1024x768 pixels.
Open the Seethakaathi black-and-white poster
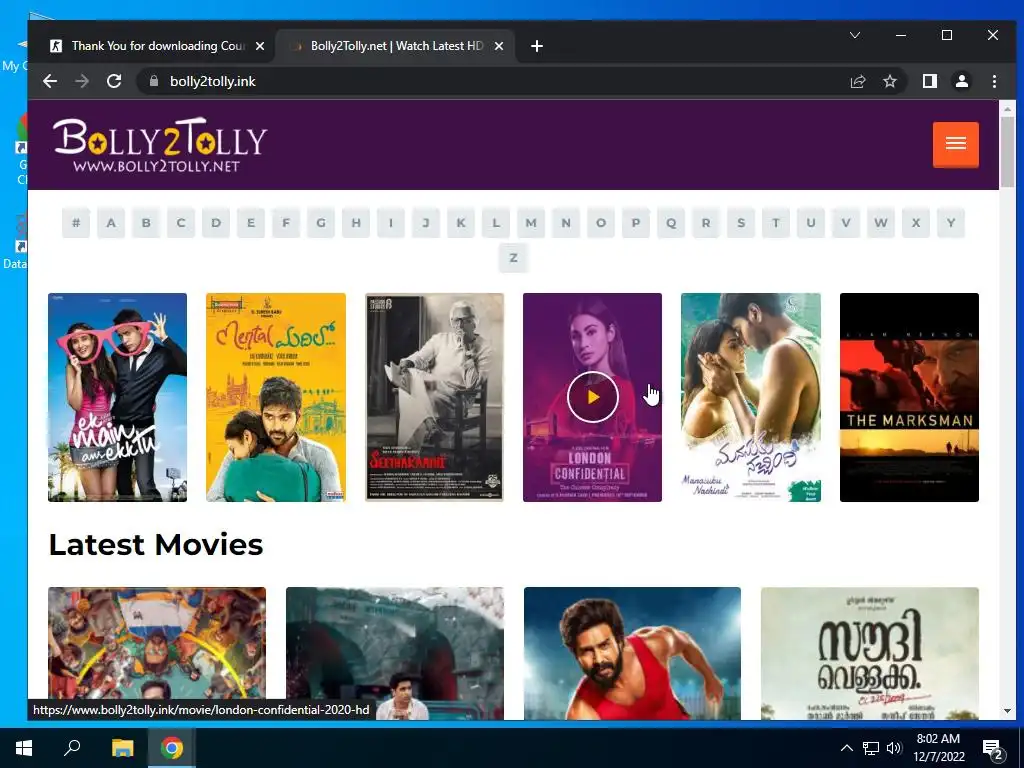click(434, 397)
